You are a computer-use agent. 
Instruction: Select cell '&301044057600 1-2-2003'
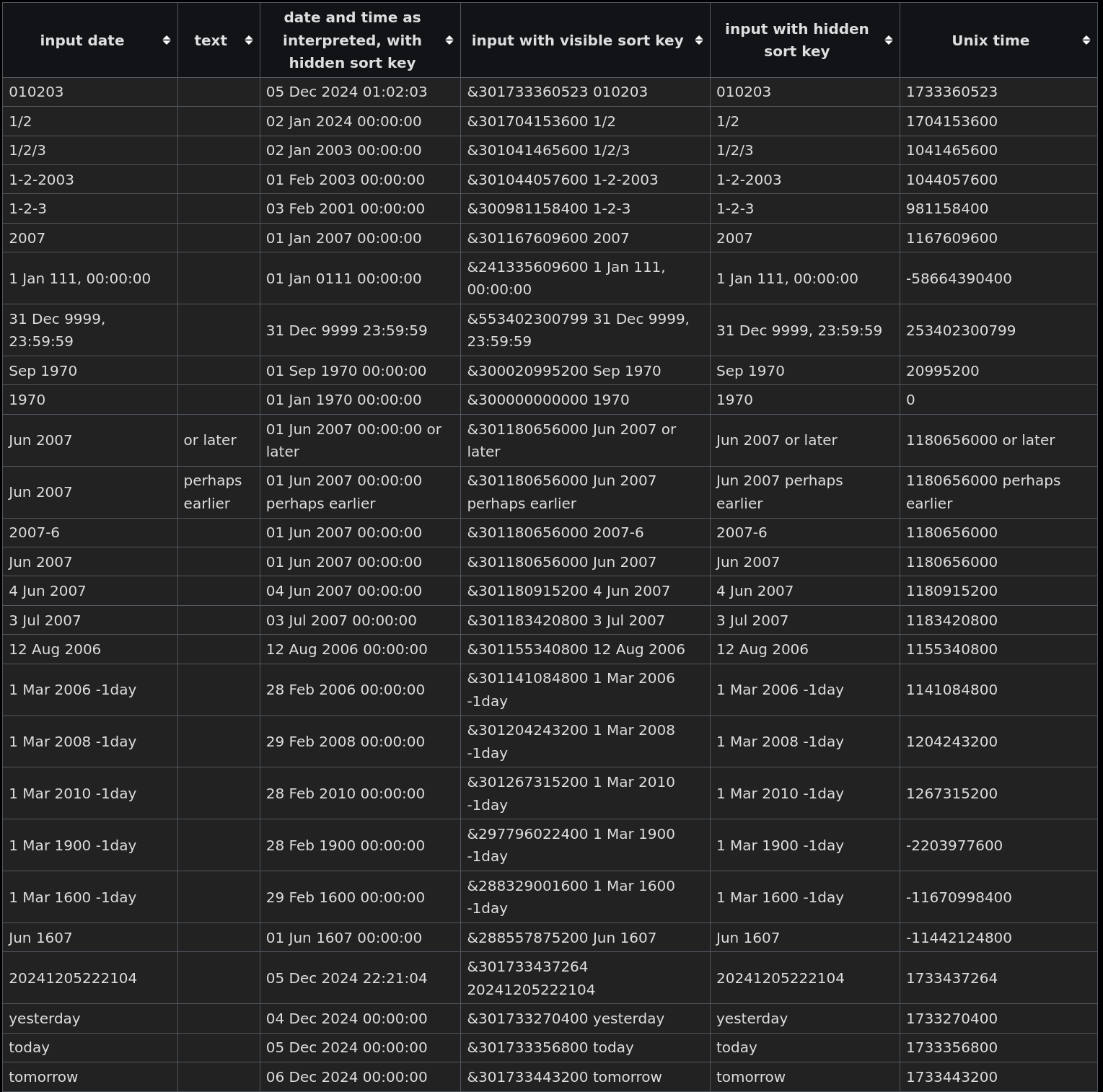pyautogui.click(x=585, y=180)
